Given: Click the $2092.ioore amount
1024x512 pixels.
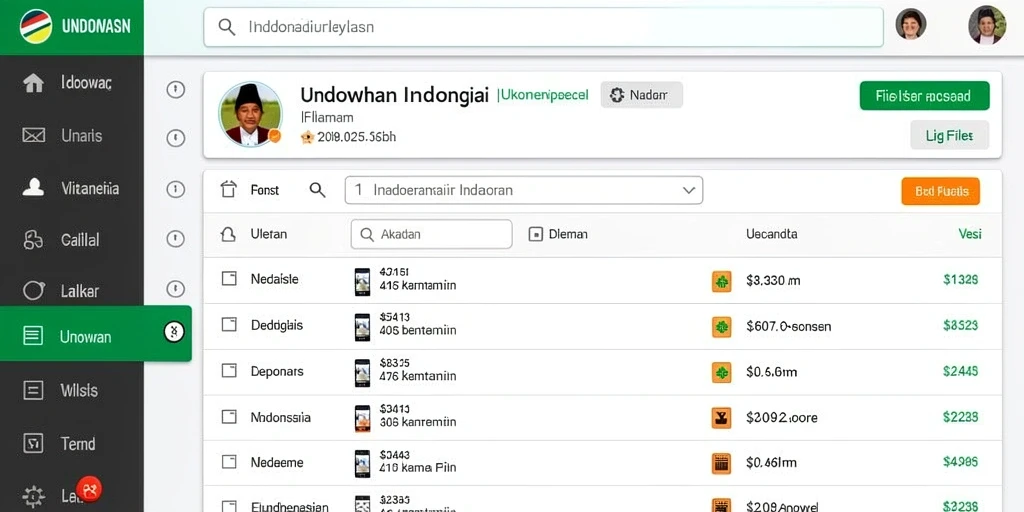Looking at the screenshot, I should tap(782, 417).
